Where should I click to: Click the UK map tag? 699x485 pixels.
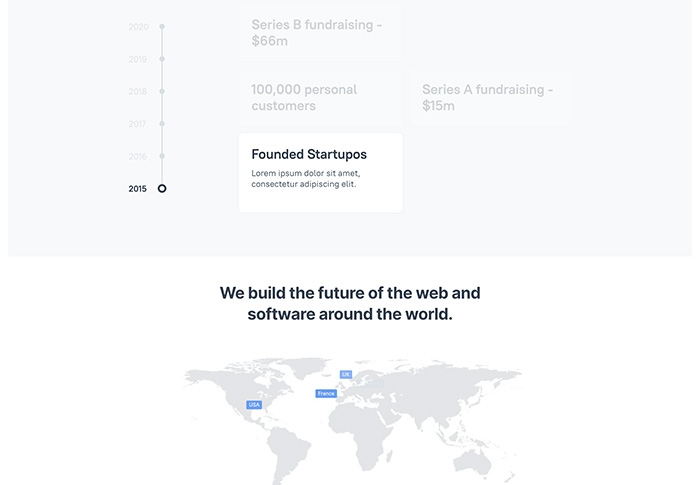click(346, 374)
